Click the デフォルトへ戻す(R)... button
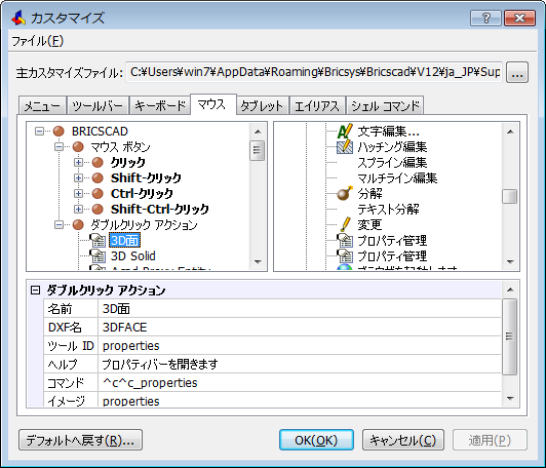The image size is (546, 468). [x=80, y=440]
